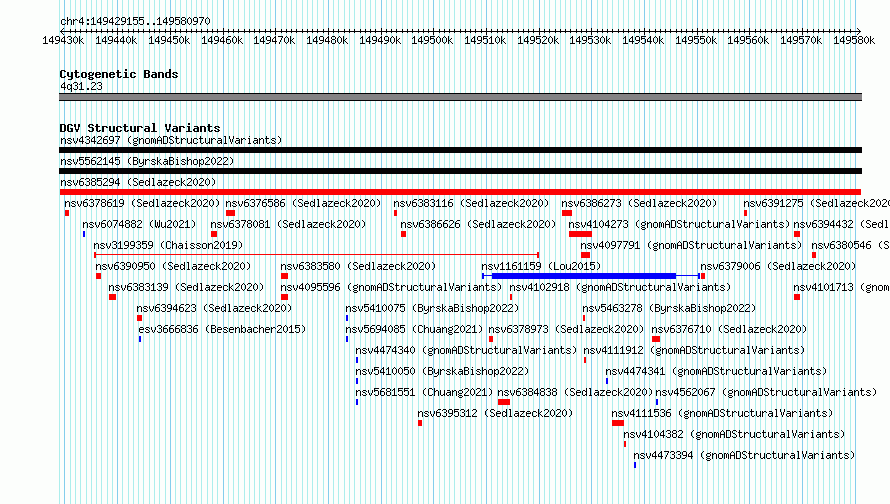Select nsv6383139 Sedlazeck2020 variant
This screenshot has height=504, width=890.
(x=186, y=287)
